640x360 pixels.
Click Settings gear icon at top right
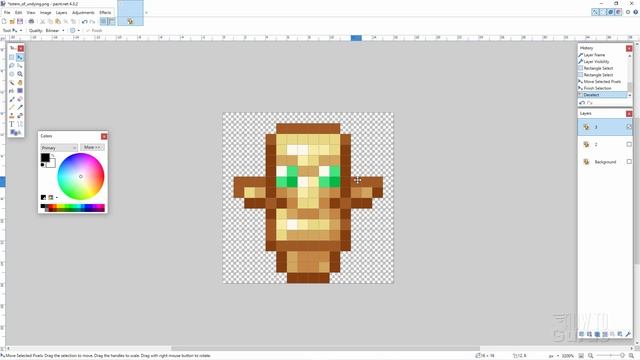628,12
